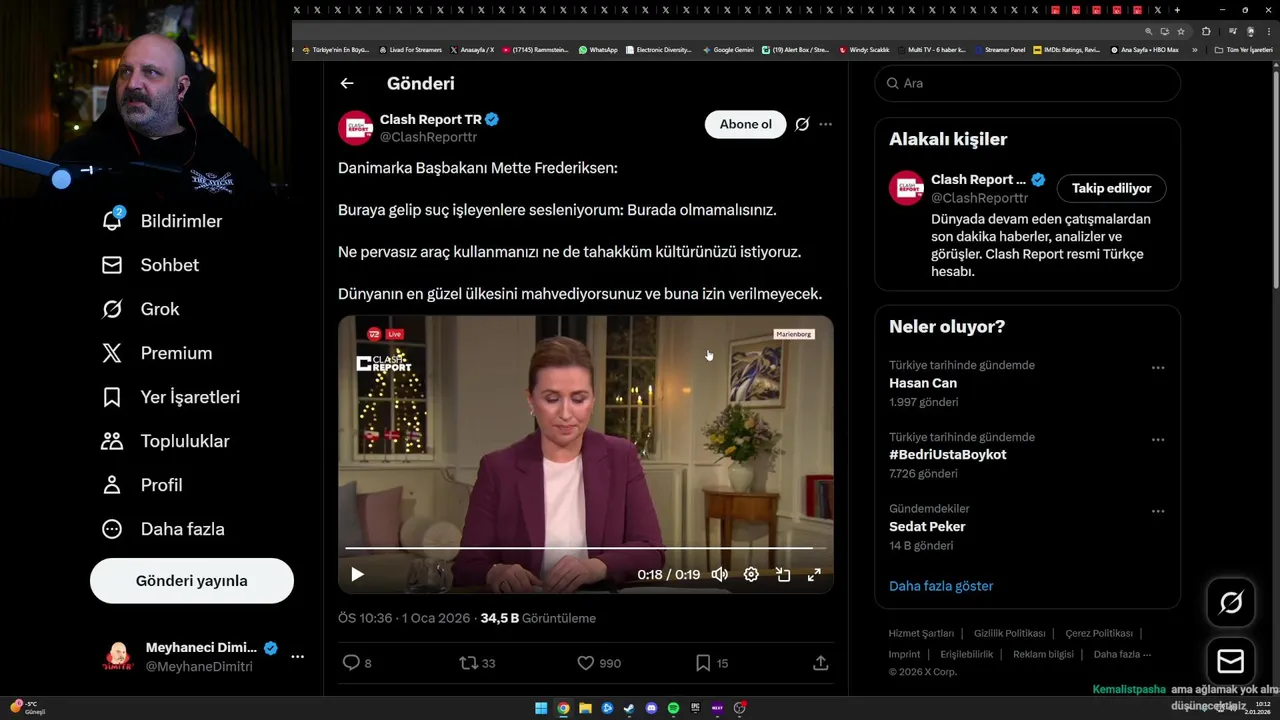Image resolution: width=1280 pixels, height=720 pixels.
Task: Open Discord from taskbar
Action: [651, 708]
